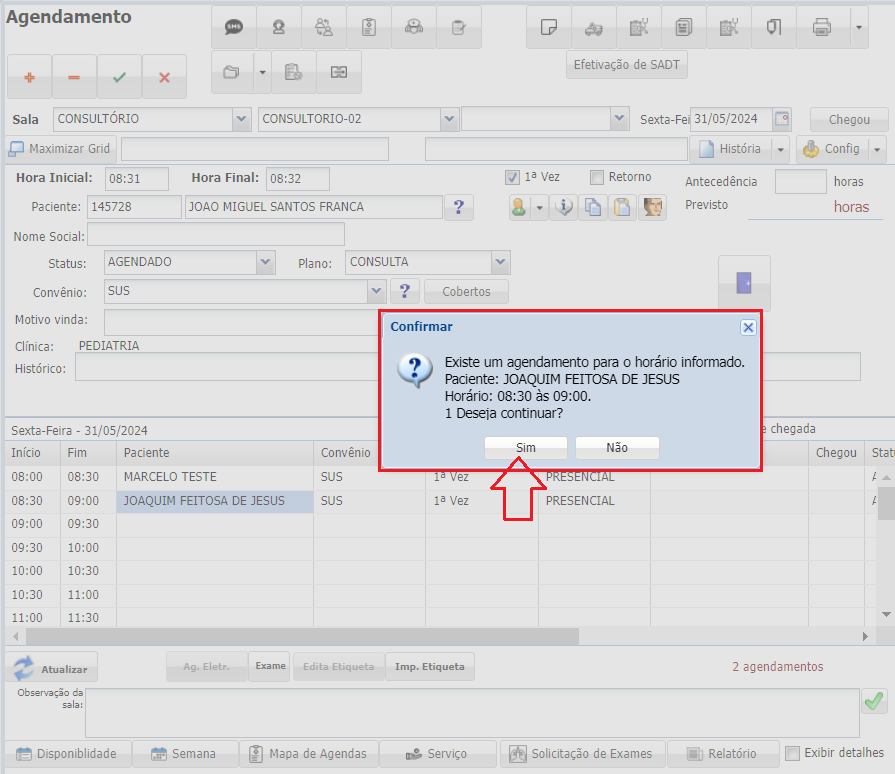Click the red X cancel toolbar button
The height and width of the screenshot is (774, 895).
tap(164, 77)
